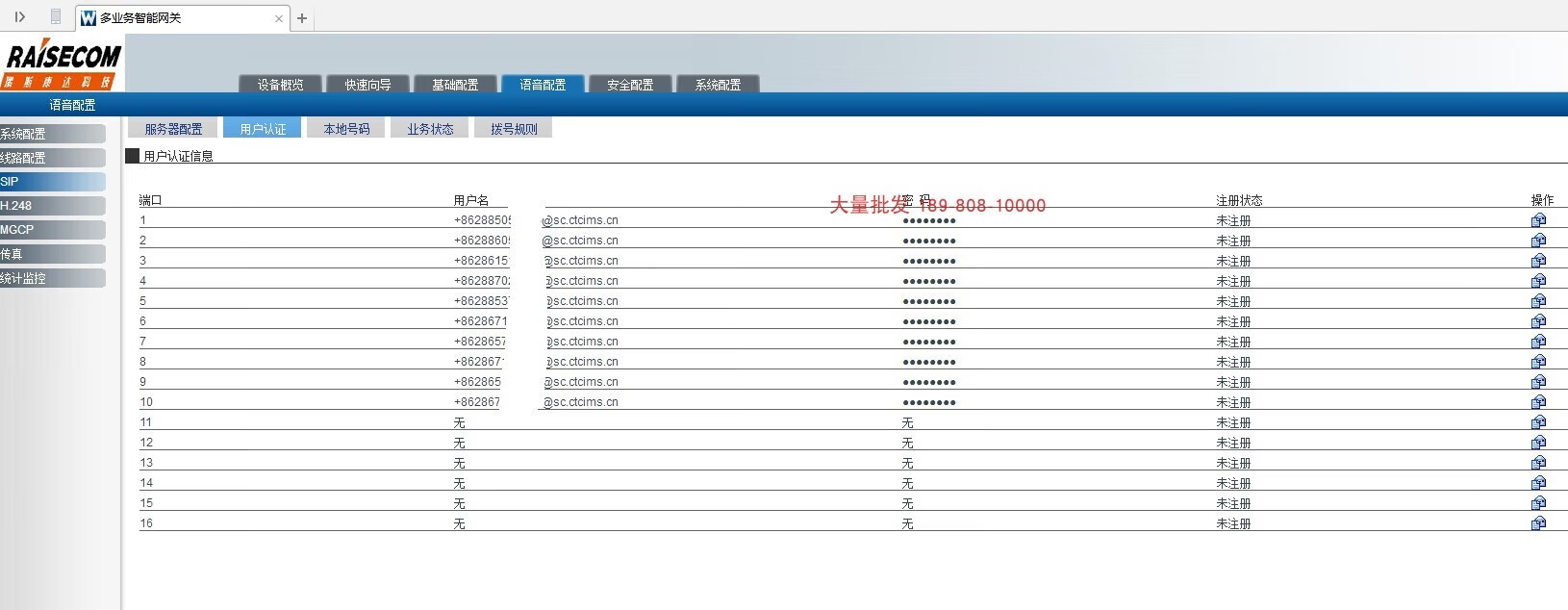
Task: Close the 多业务智能网关 browser tab
Action: 279,18
